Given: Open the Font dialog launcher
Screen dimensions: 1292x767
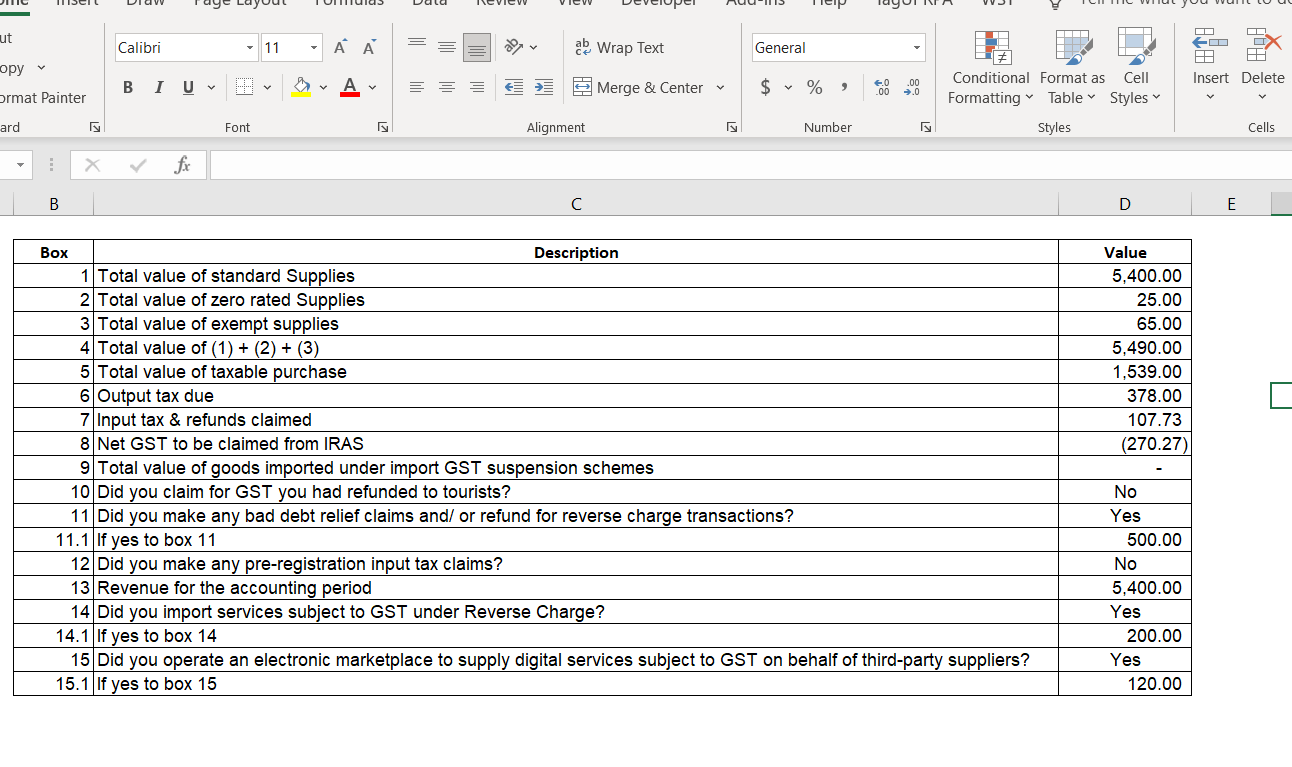Looking at the screenshot, I should (382, 128).
